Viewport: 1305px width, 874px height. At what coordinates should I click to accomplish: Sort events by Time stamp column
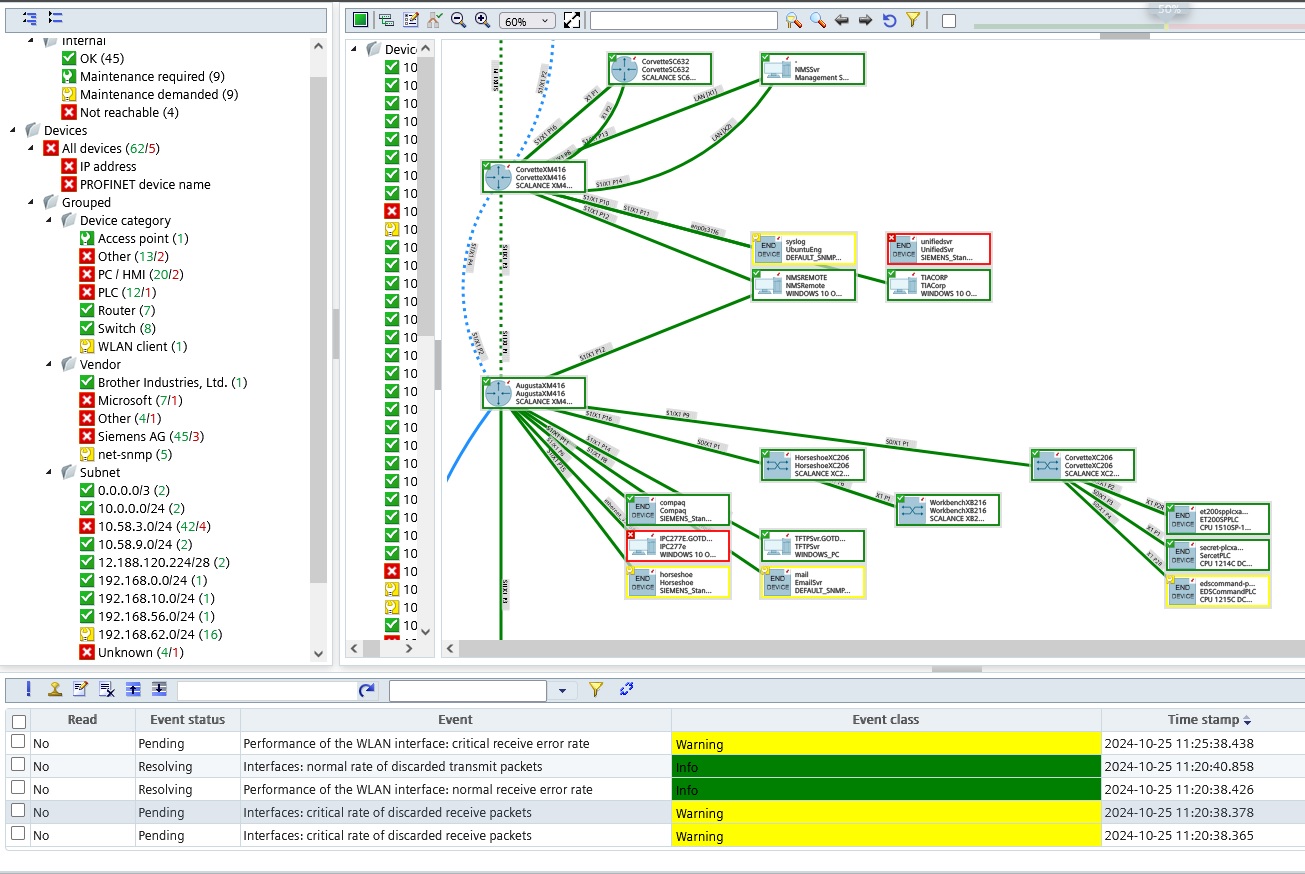(1202, 719)
